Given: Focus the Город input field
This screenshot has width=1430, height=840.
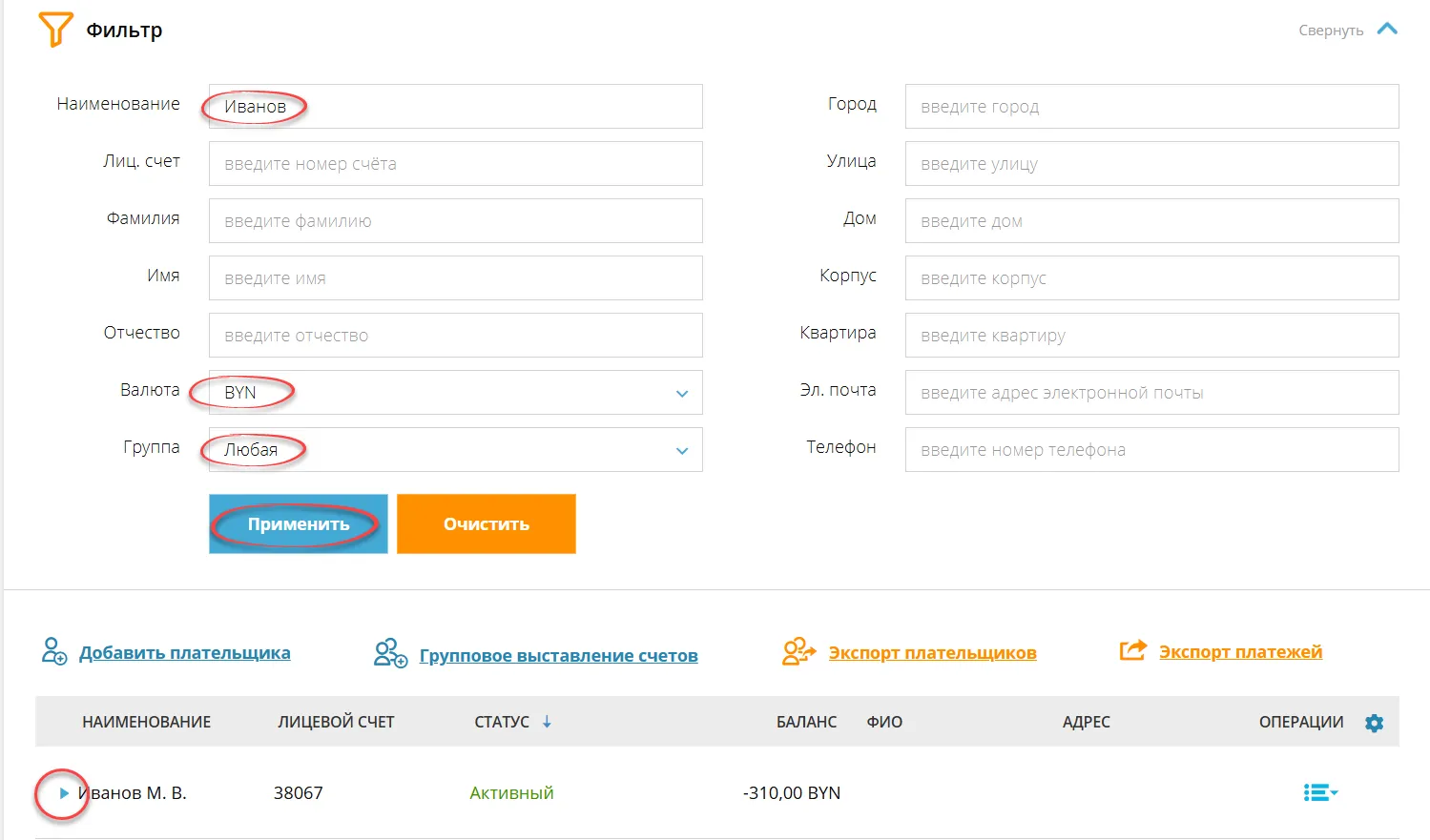Looking at the screenshot, I should click(1150, 107).
